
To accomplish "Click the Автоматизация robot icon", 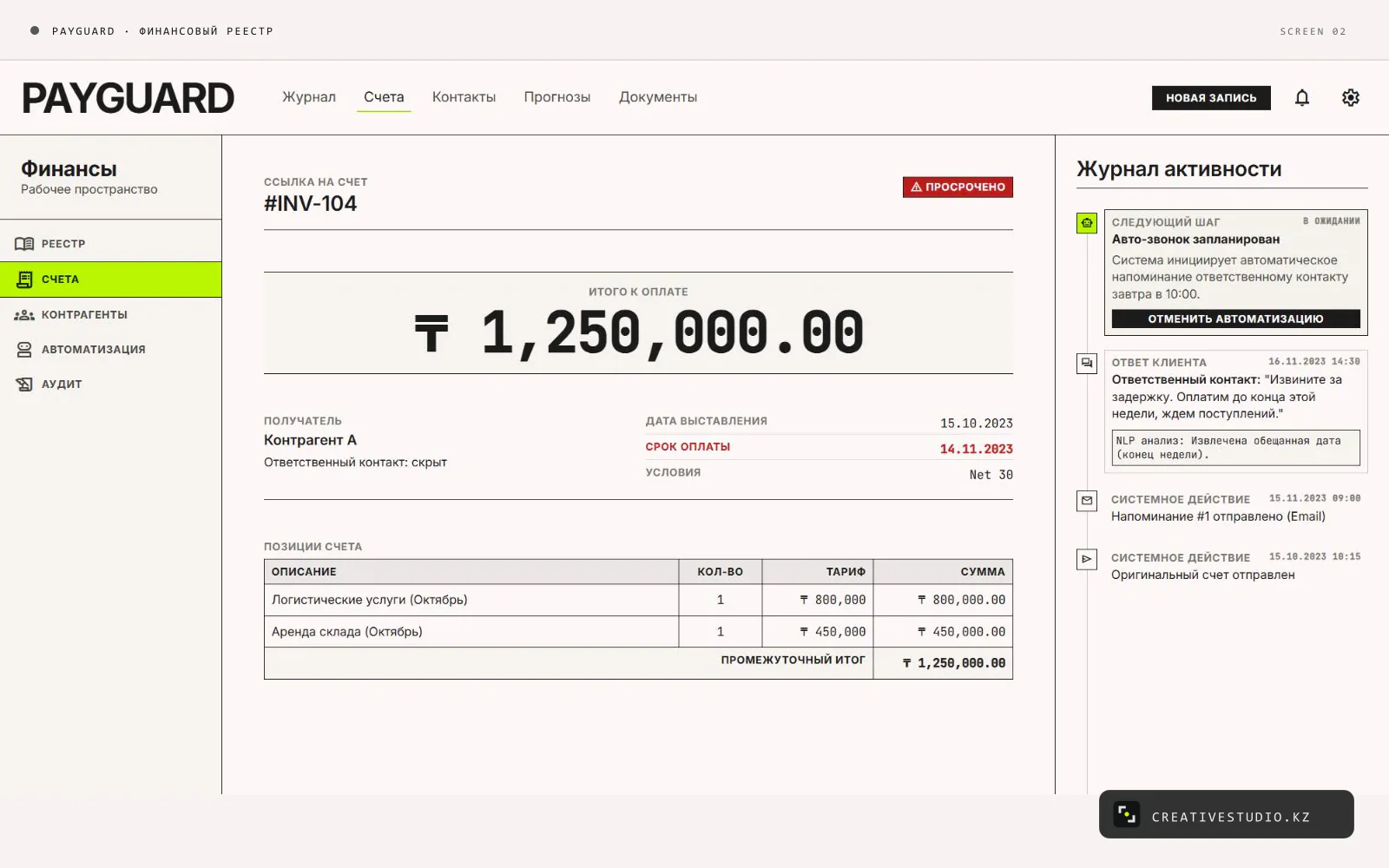I will [x=24, y=350].
